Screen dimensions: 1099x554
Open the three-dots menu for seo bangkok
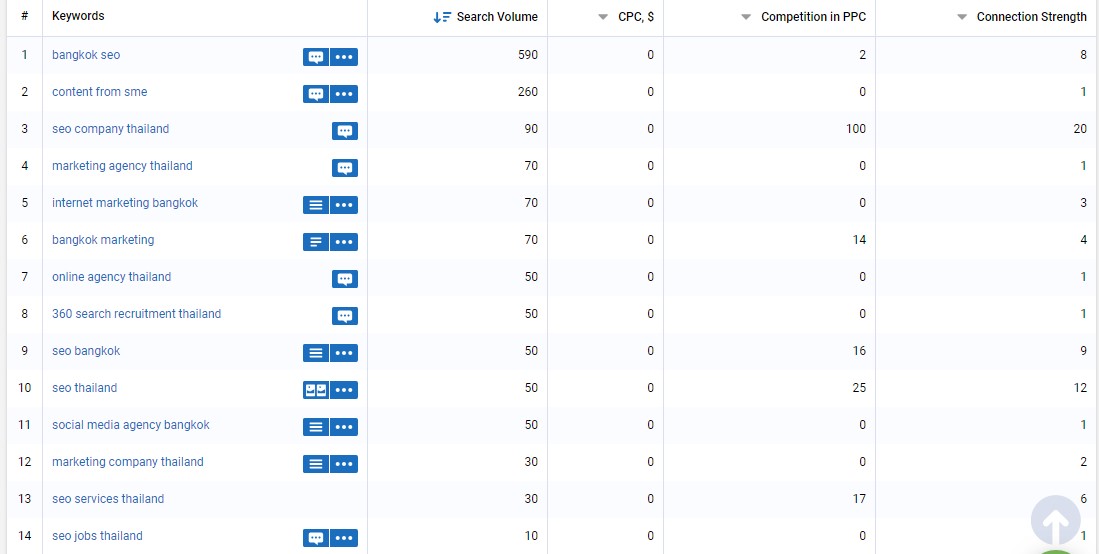coord(343,353)
